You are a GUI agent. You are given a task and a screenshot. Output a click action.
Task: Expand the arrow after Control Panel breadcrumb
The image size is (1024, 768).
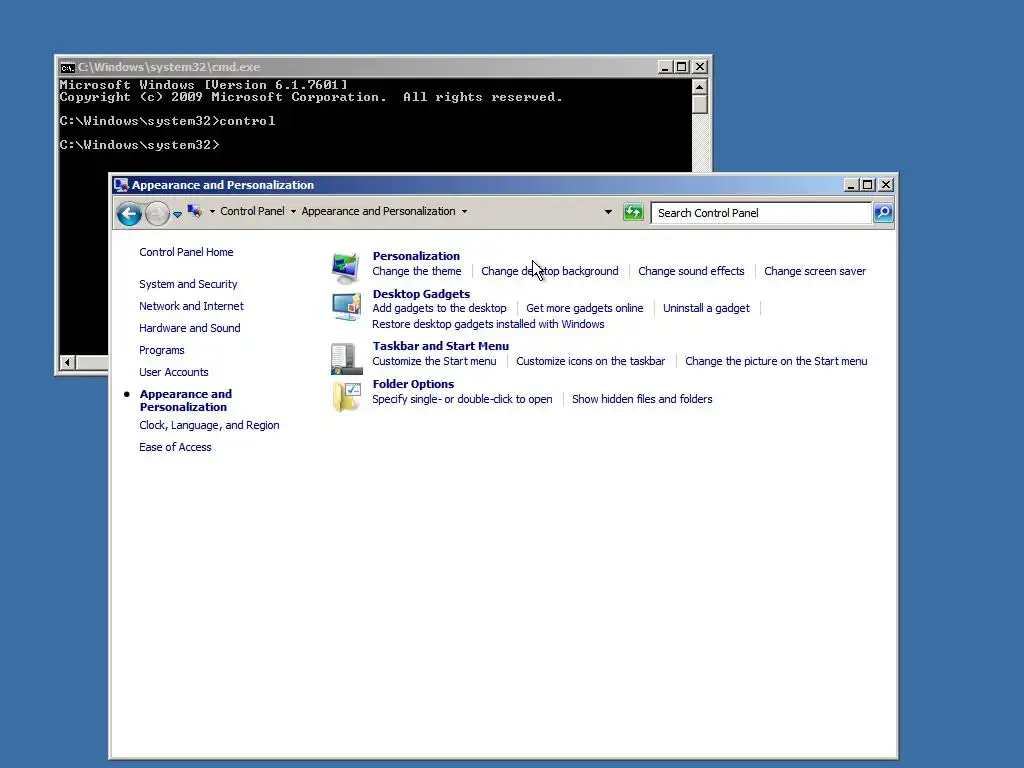pos(293,212)
